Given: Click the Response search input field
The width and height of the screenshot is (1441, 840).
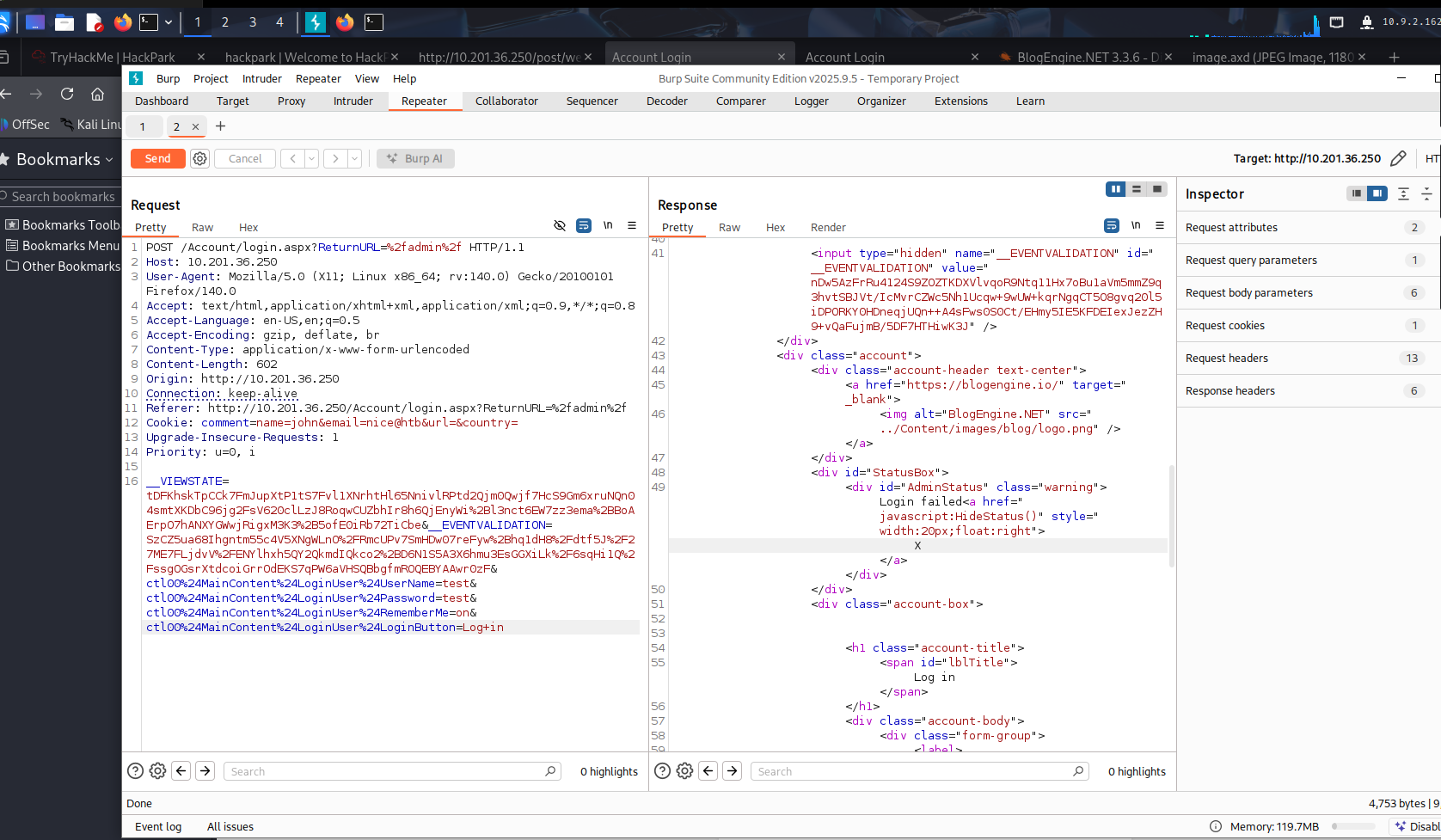Looking at the screenshot, I should pos(911,771).
